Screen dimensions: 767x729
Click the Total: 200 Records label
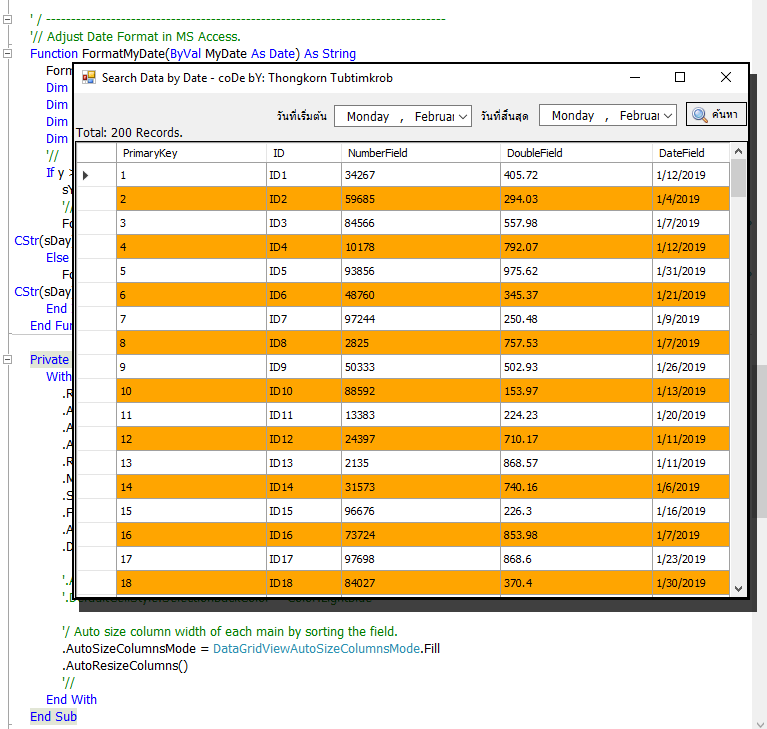[129, 133]
